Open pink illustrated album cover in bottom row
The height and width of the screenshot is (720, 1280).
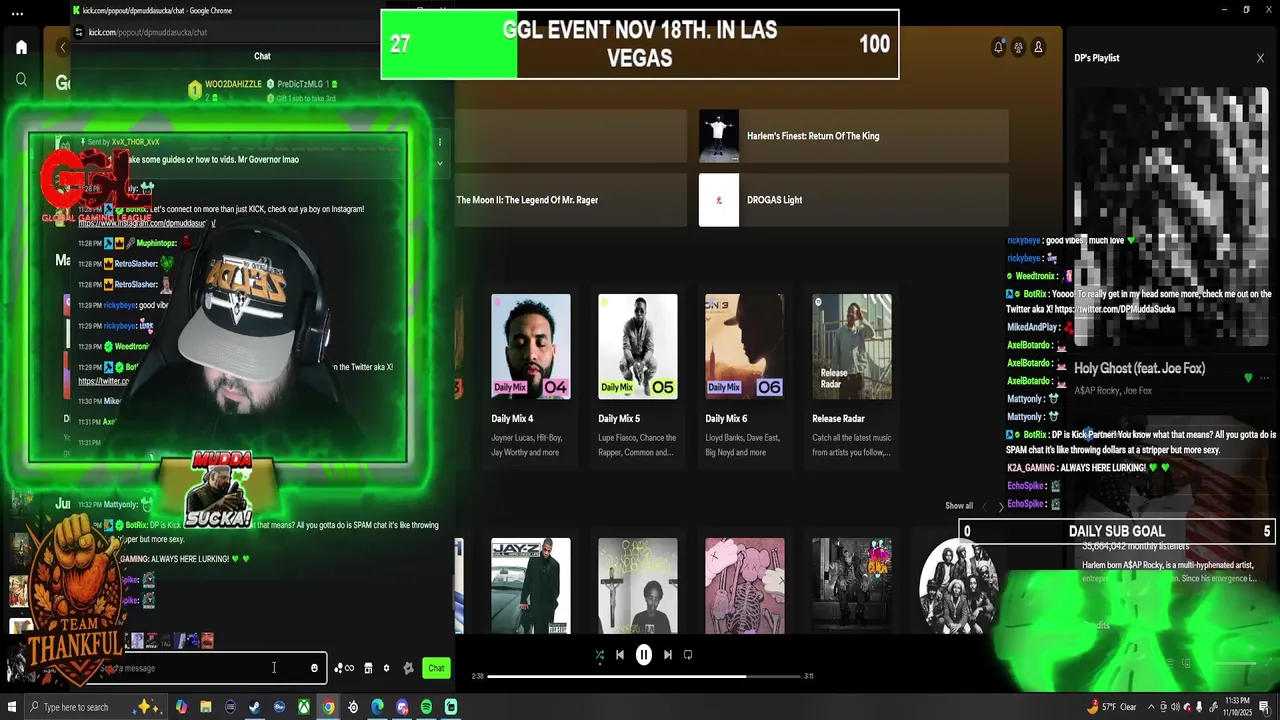click(x=745, y=586)
